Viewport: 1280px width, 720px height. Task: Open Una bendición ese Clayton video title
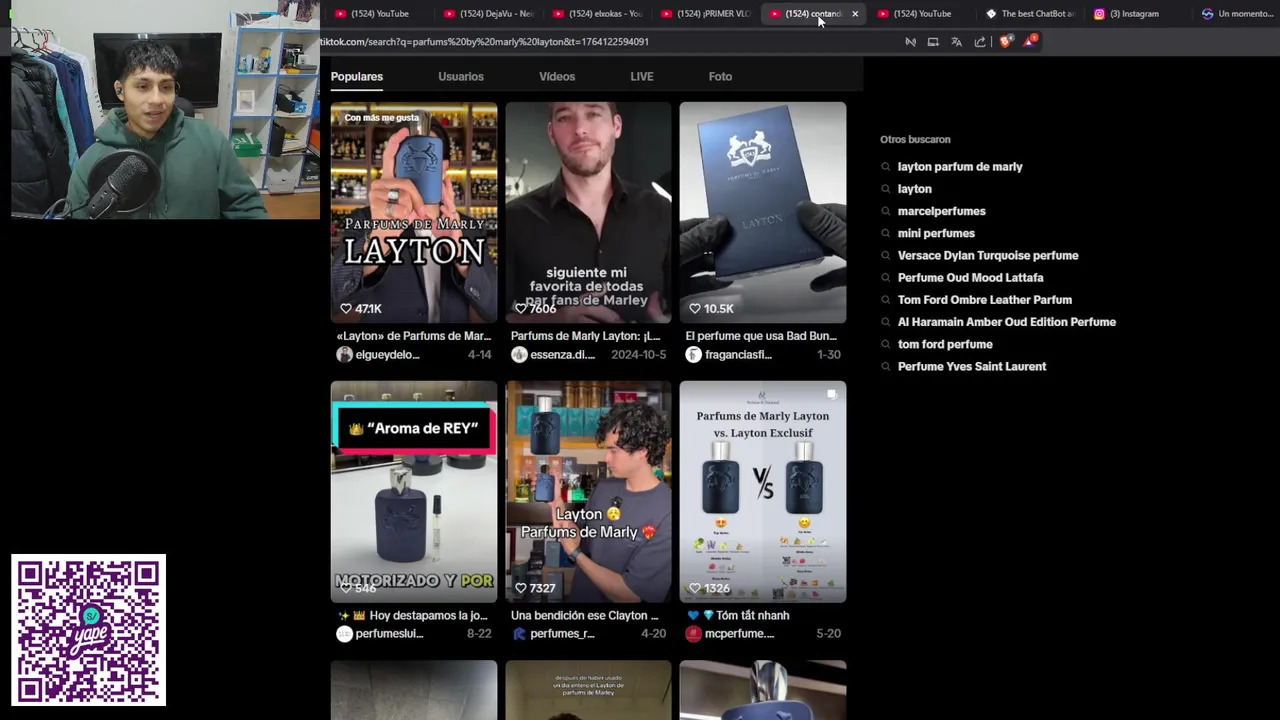585,616
